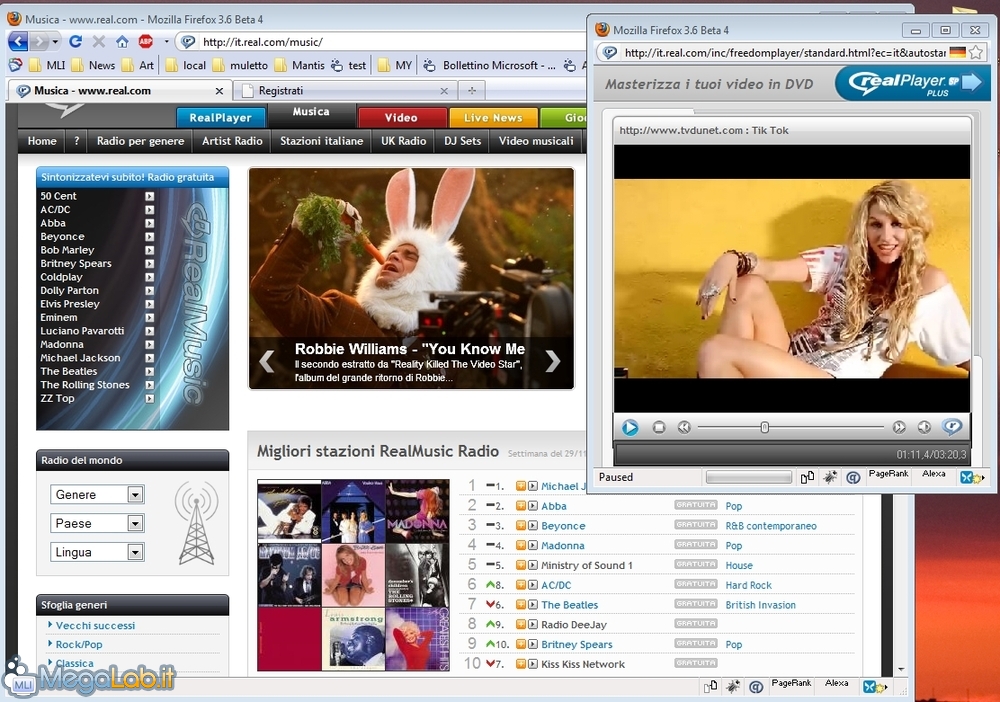Close the Musica - www.real.com tab
The width and height of the screenshot is (1000, 702).
coord(219,91)
